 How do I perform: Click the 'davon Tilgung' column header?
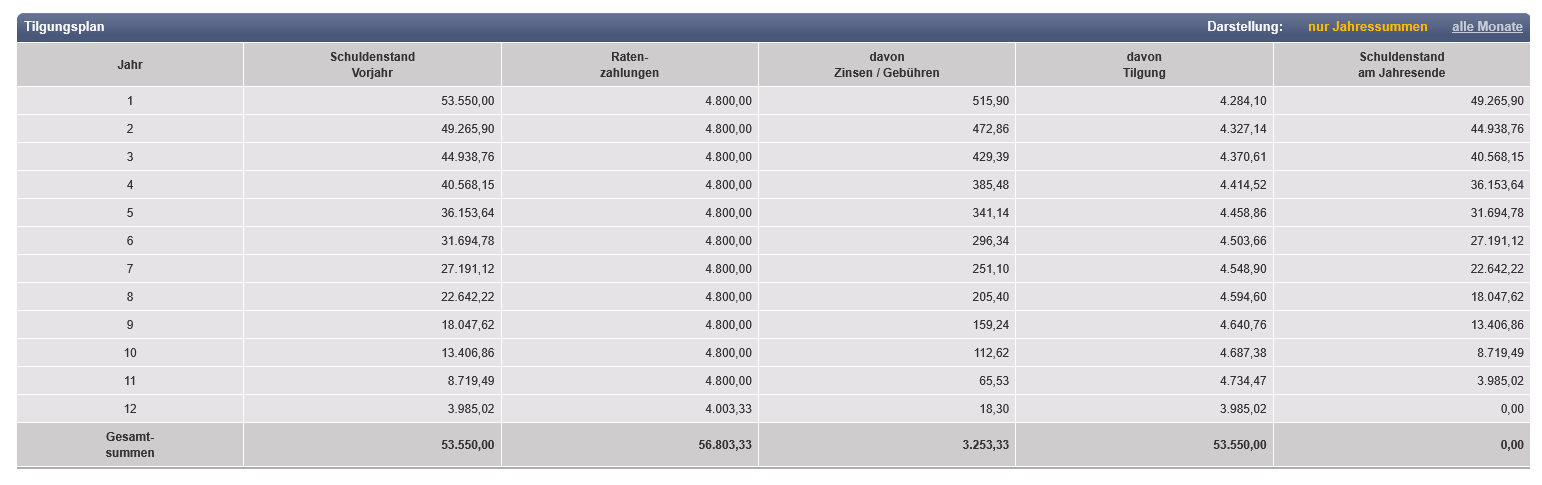[1144, 65]
